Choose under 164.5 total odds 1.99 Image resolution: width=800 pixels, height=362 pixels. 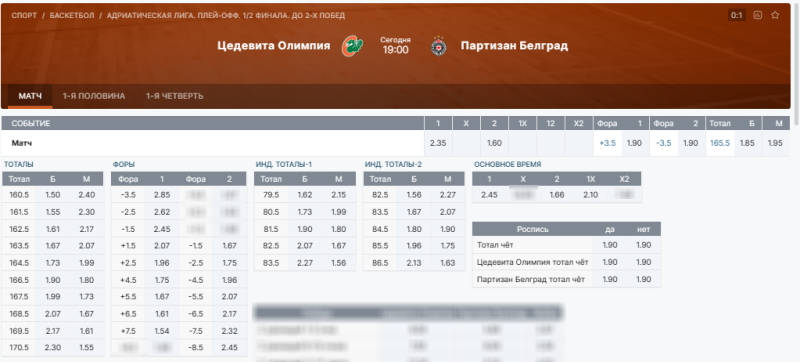click(87, 263)
